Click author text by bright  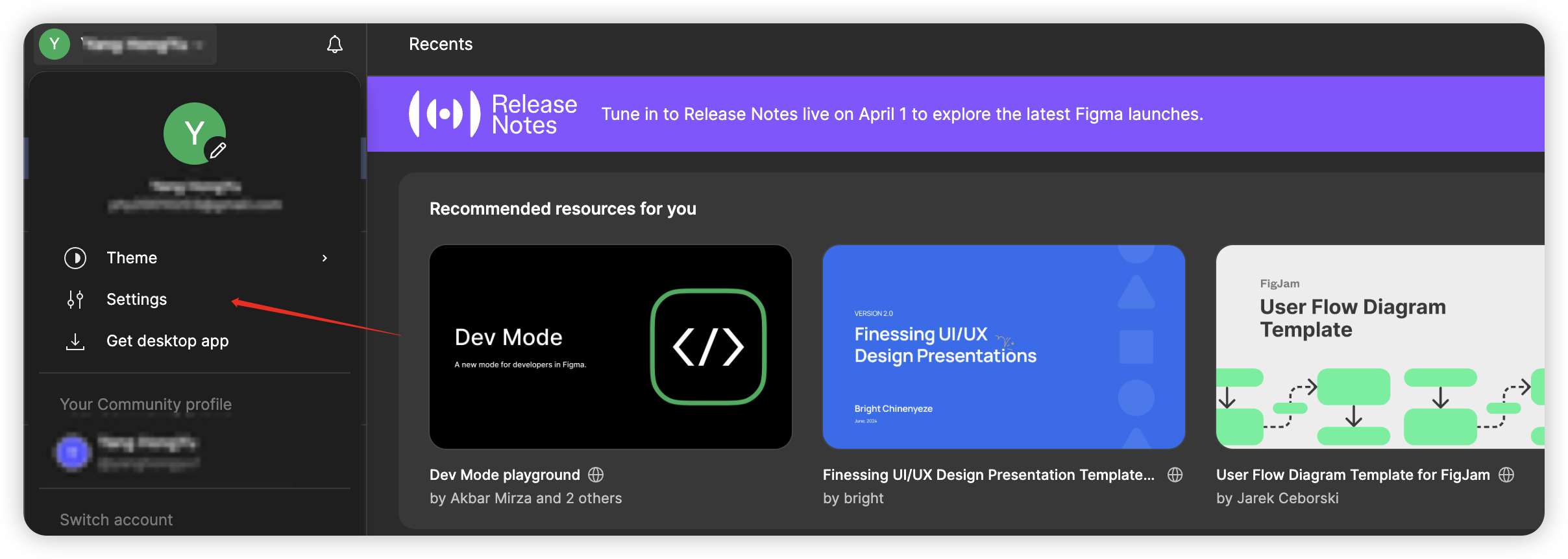coord(853,498)
